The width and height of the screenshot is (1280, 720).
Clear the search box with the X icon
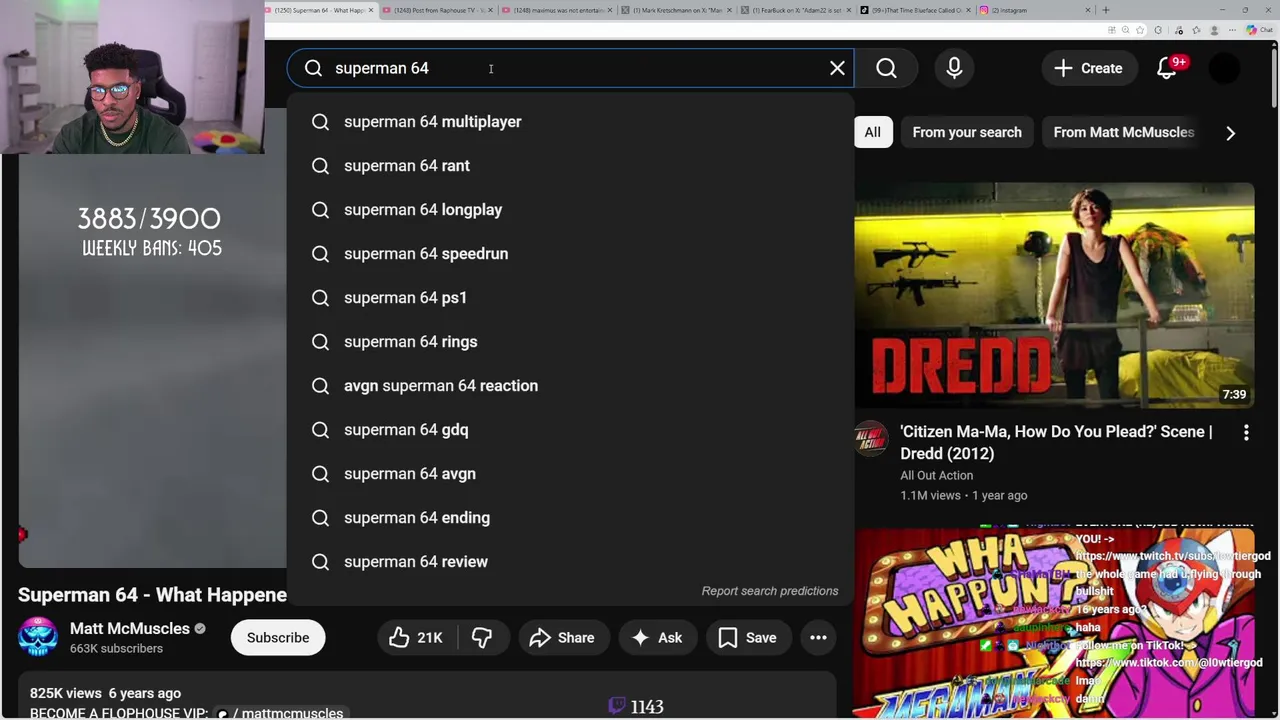[837, 68]
